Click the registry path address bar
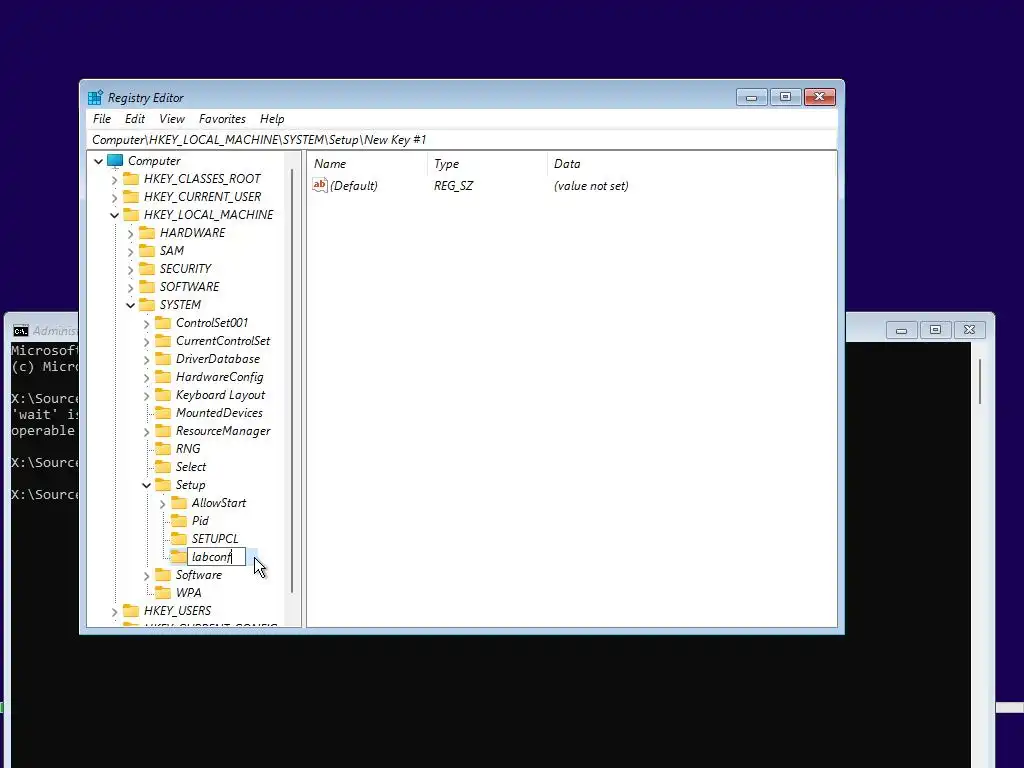The width and height of the screenshot is (1024, 768). (x=462, y=140)
